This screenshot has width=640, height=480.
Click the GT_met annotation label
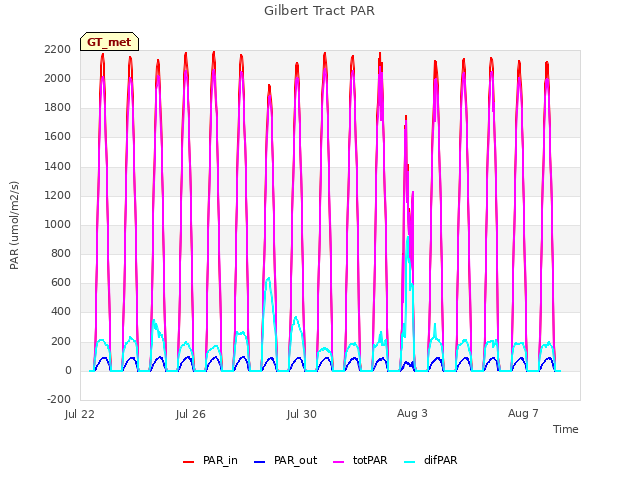click(x=109, y=42)
